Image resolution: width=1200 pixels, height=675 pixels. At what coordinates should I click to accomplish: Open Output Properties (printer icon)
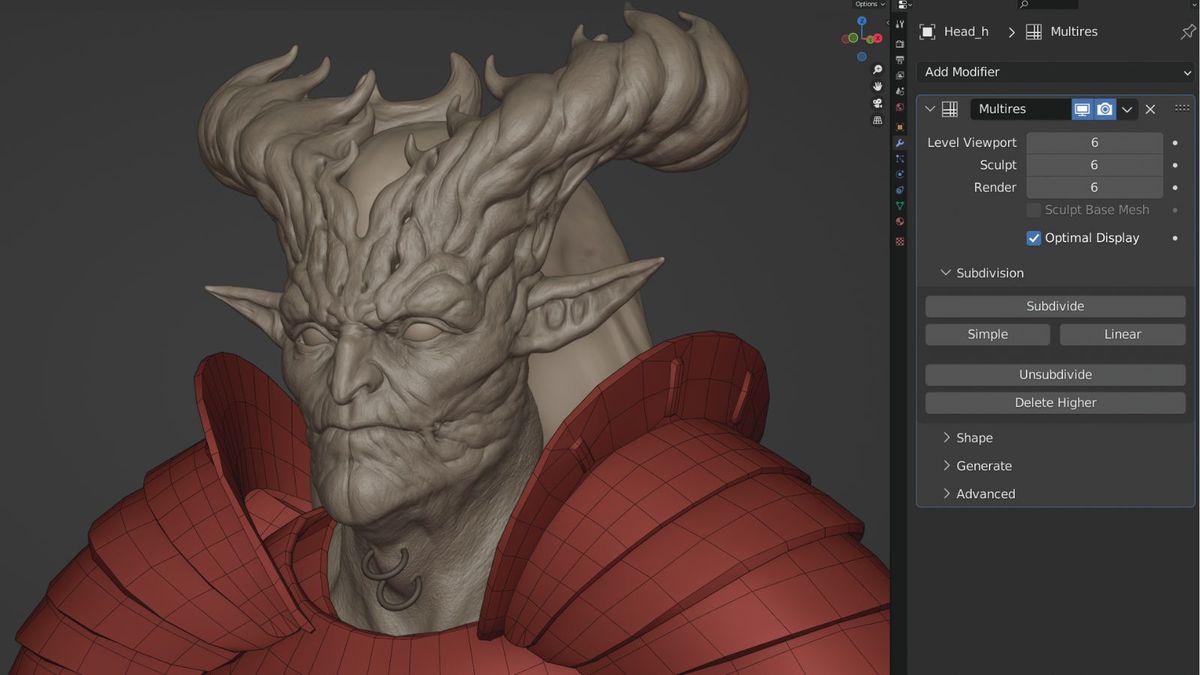click(899, 58)
